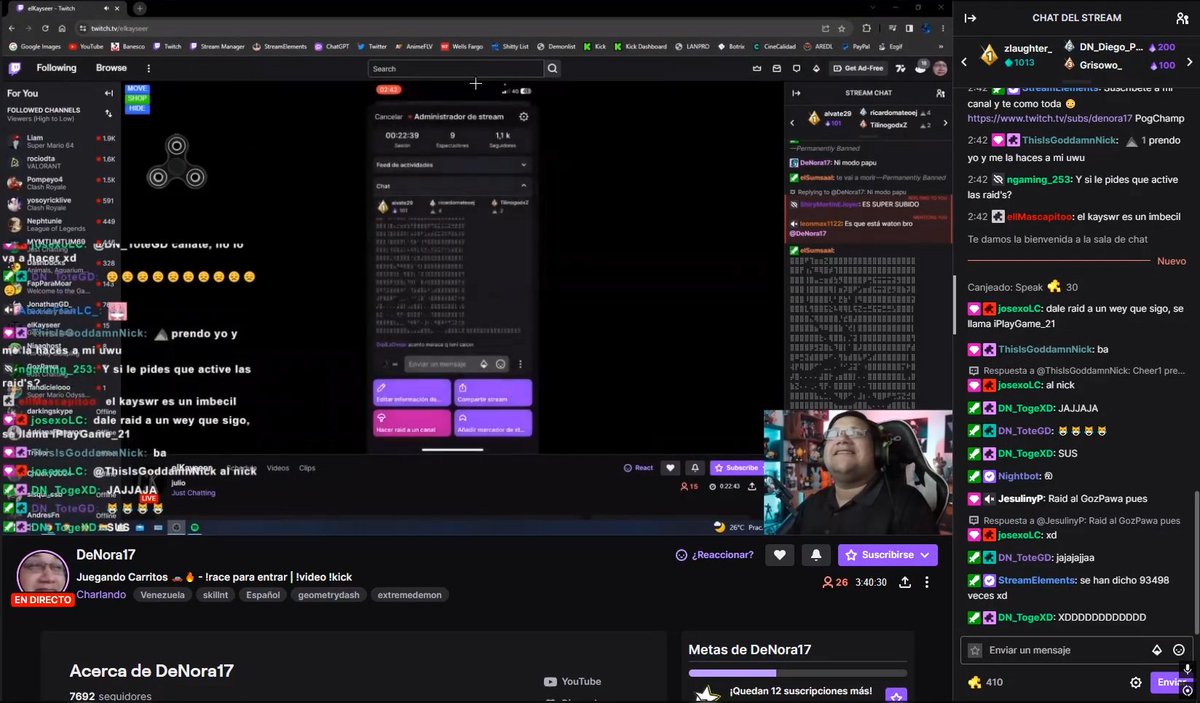Open the Kick Dashboard bookmark

pyautogui.click(x=640, y=46)
